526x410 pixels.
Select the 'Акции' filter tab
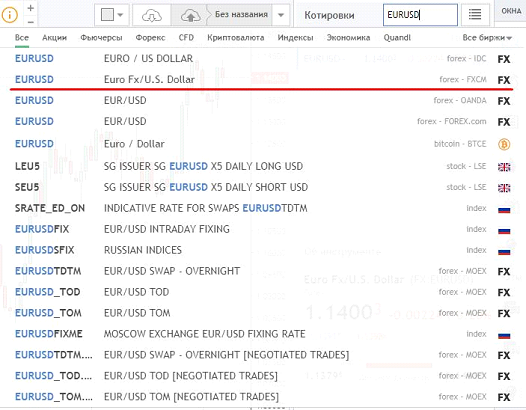coord(54,38)
